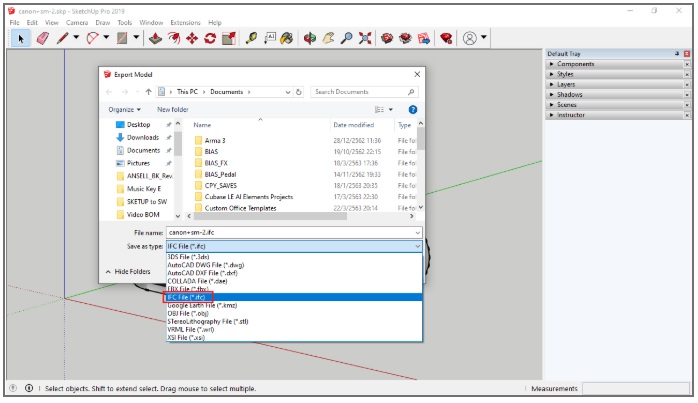Close the Export Model dialog

tap(417, 75)
